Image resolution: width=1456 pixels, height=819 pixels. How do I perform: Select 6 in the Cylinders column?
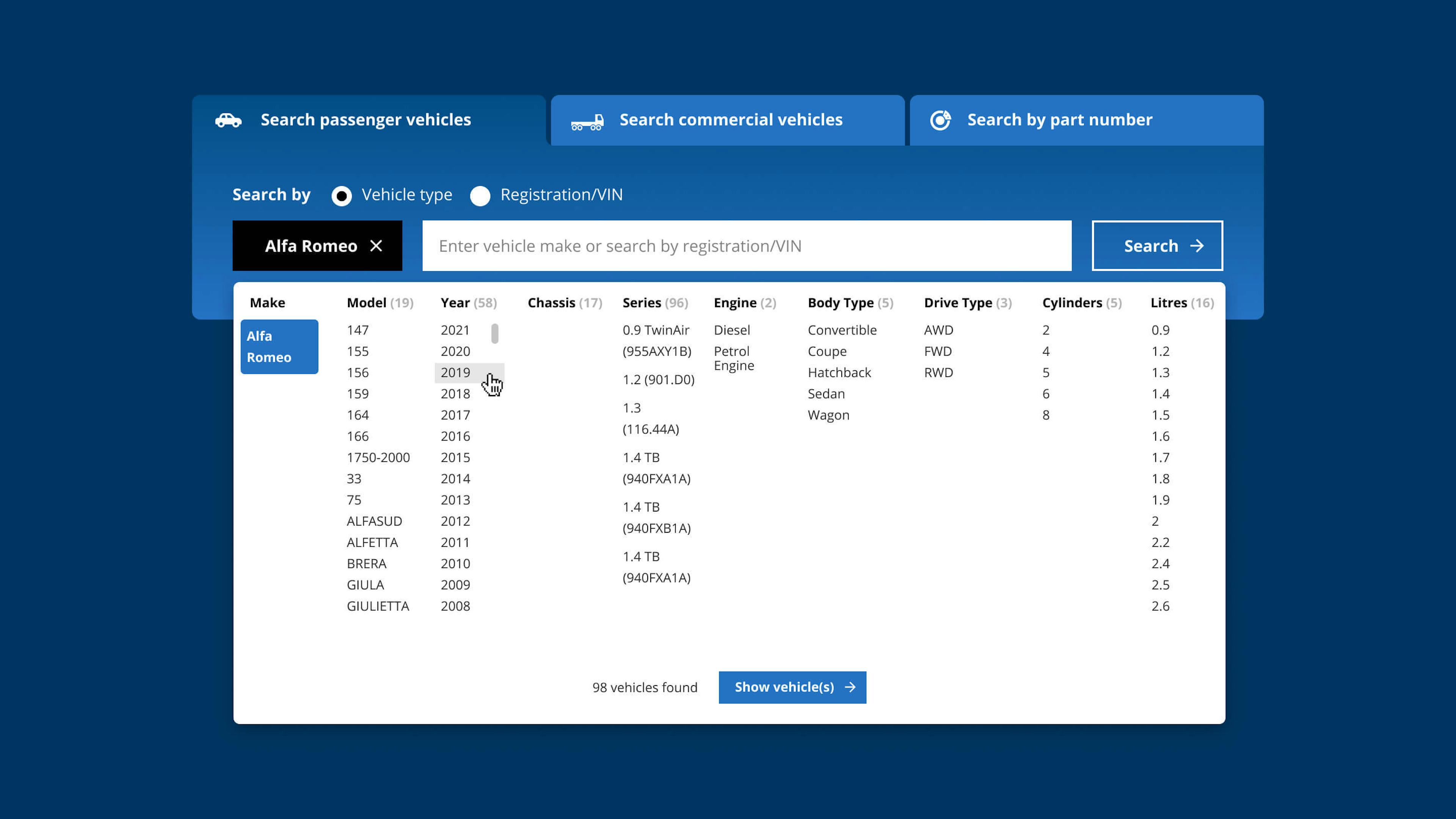pyautogui.click(x=1046, y=394)
